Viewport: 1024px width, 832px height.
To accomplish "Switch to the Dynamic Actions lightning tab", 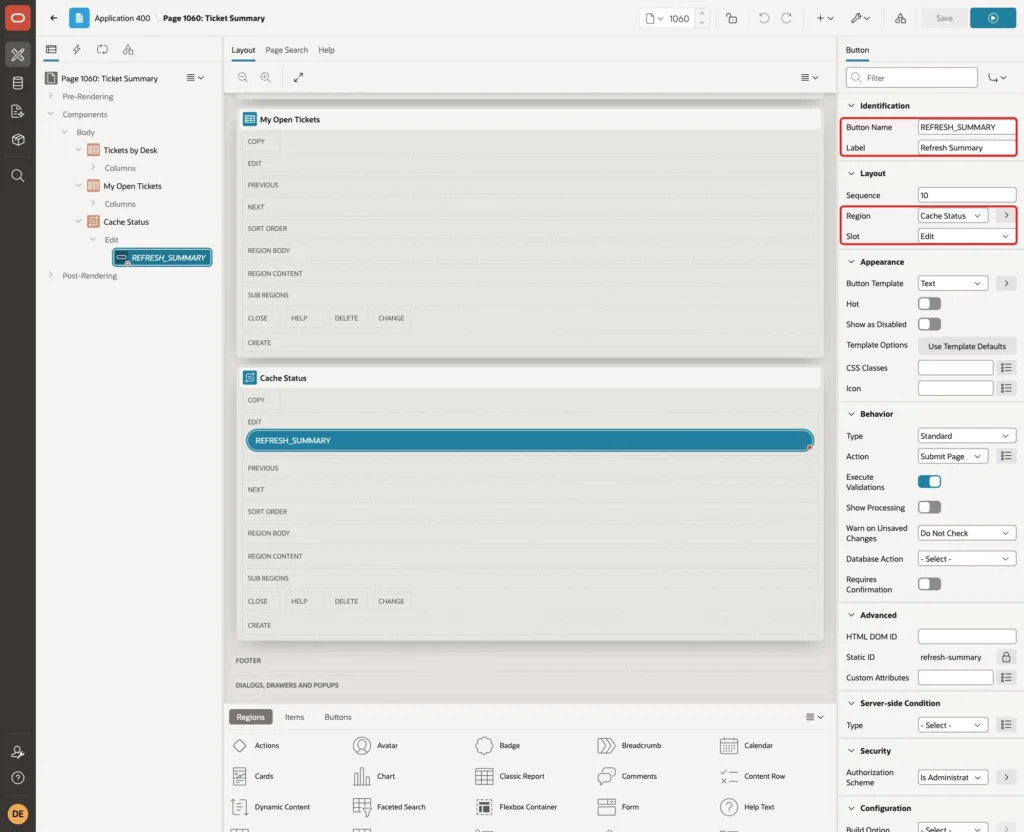I will click(x=76, y=50).
